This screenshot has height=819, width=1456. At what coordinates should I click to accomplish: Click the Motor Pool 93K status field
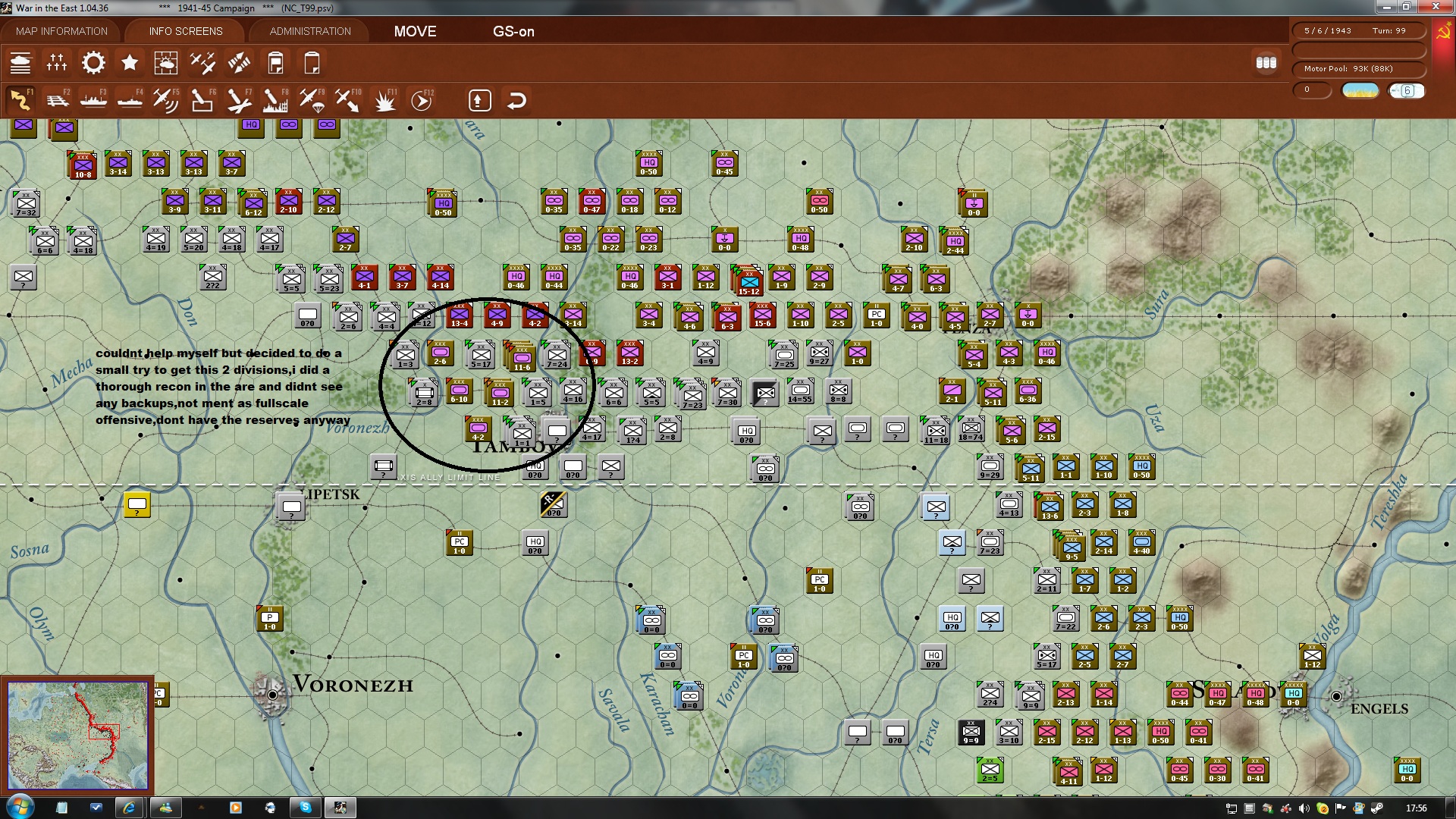[x=1358, y=68]
